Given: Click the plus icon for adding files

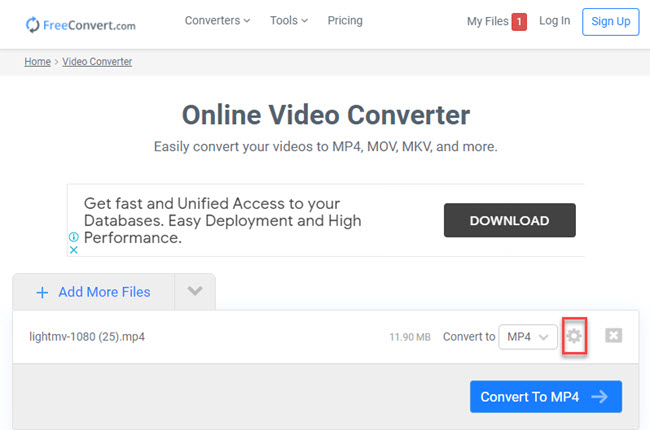Looking at the screenshot, I should (42, 292).
